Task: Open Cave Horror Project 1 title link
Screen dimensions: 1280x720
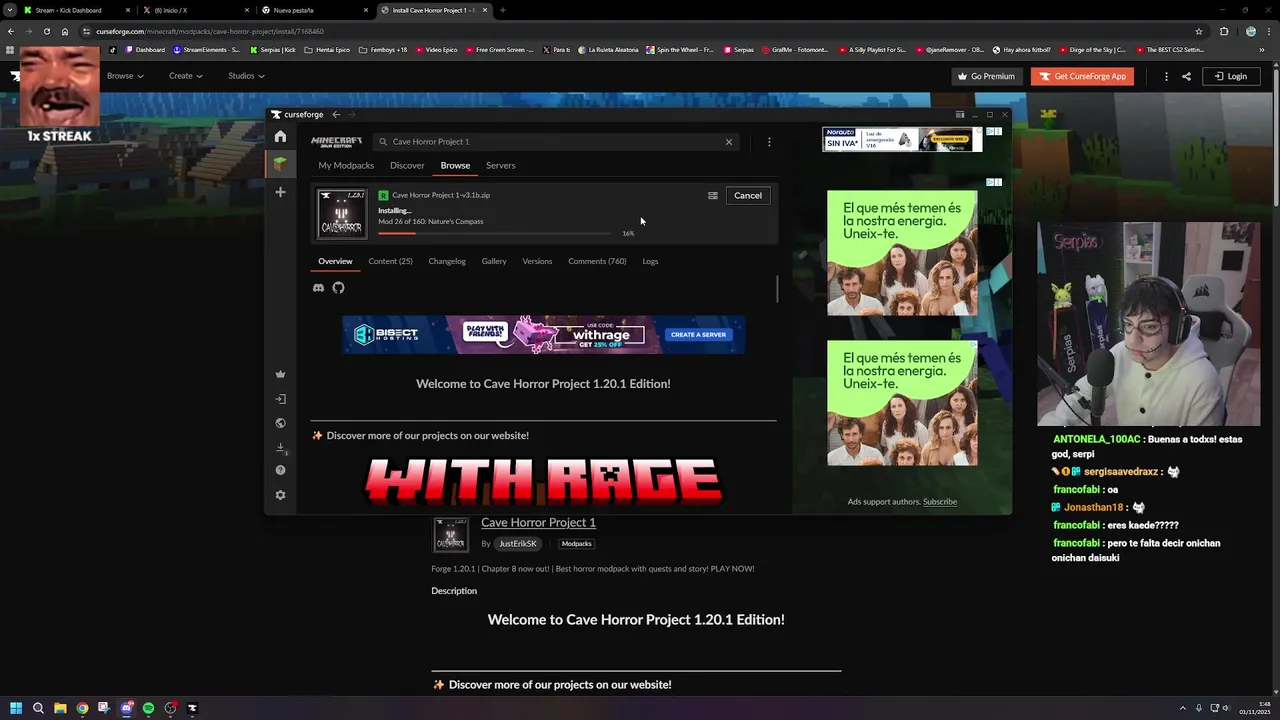Action: coord(538,523)
